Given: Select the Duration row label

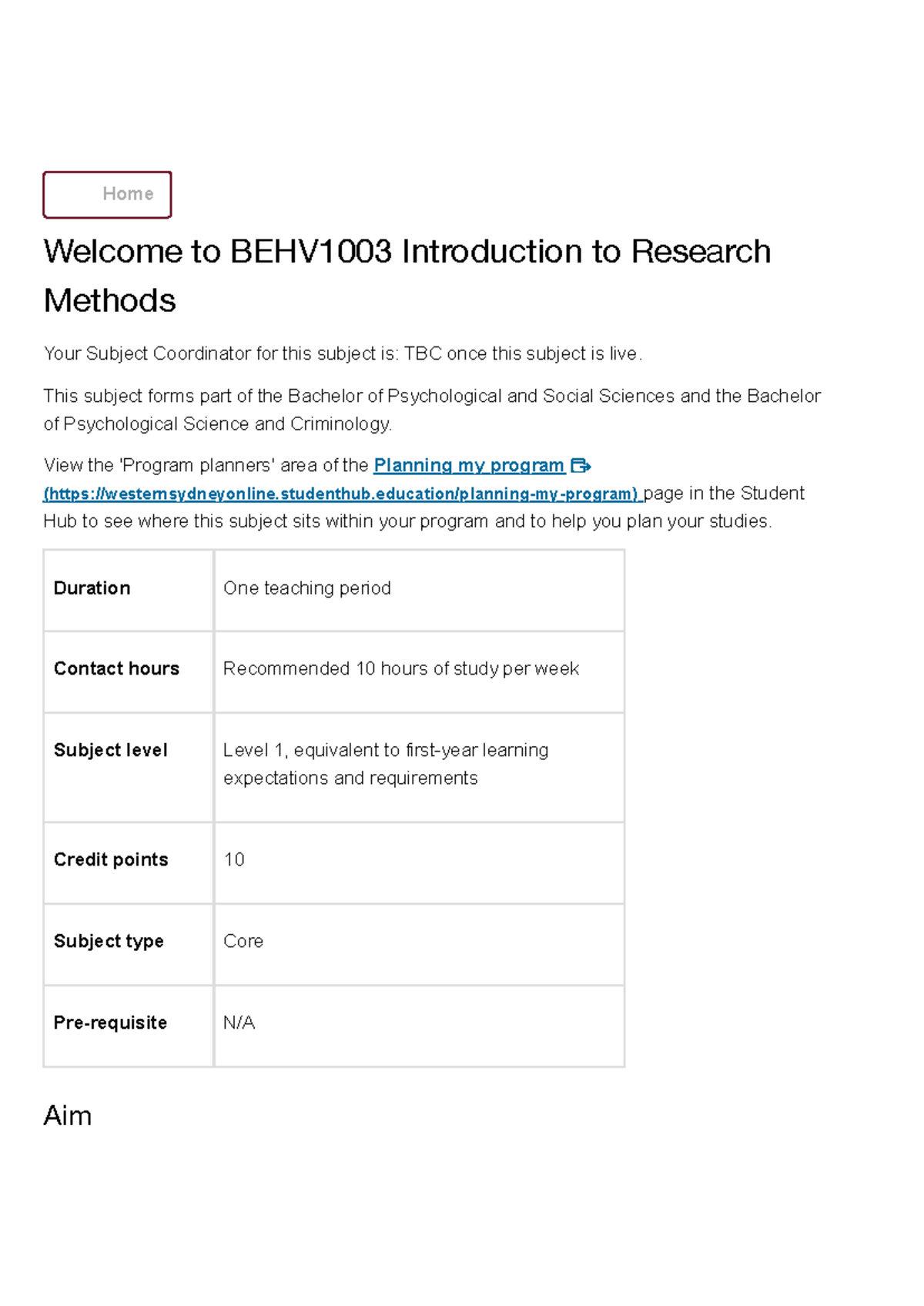Looking at the screenshot, I should point(92,588).
